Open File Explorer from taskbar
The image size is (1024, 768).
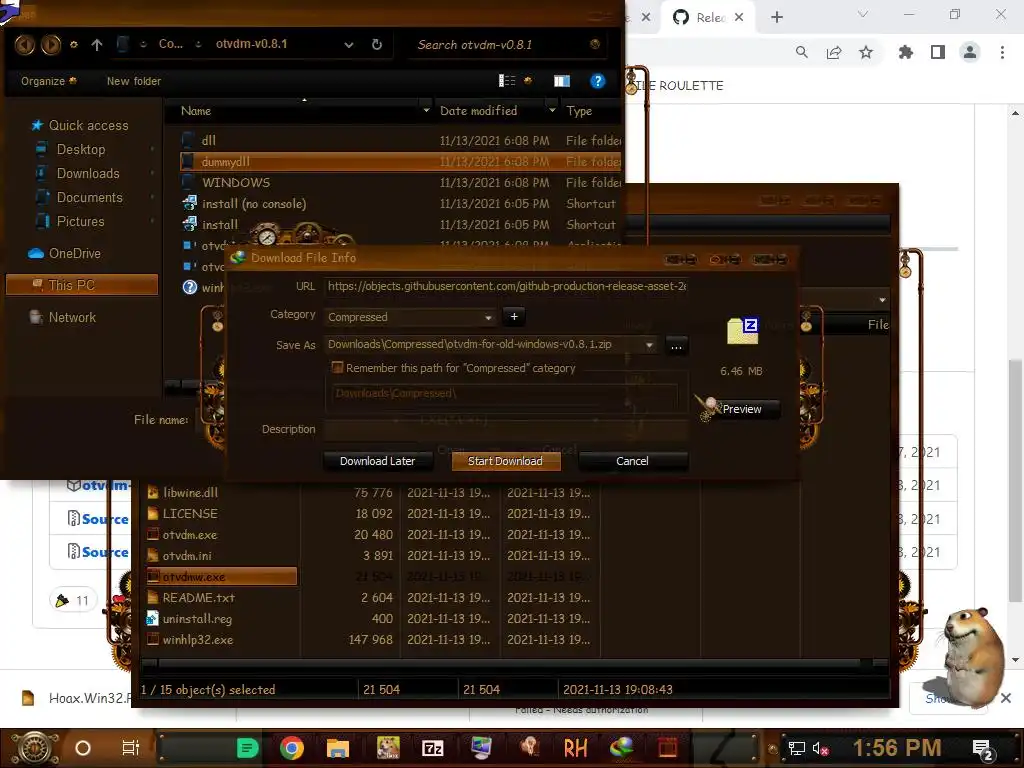338,748
